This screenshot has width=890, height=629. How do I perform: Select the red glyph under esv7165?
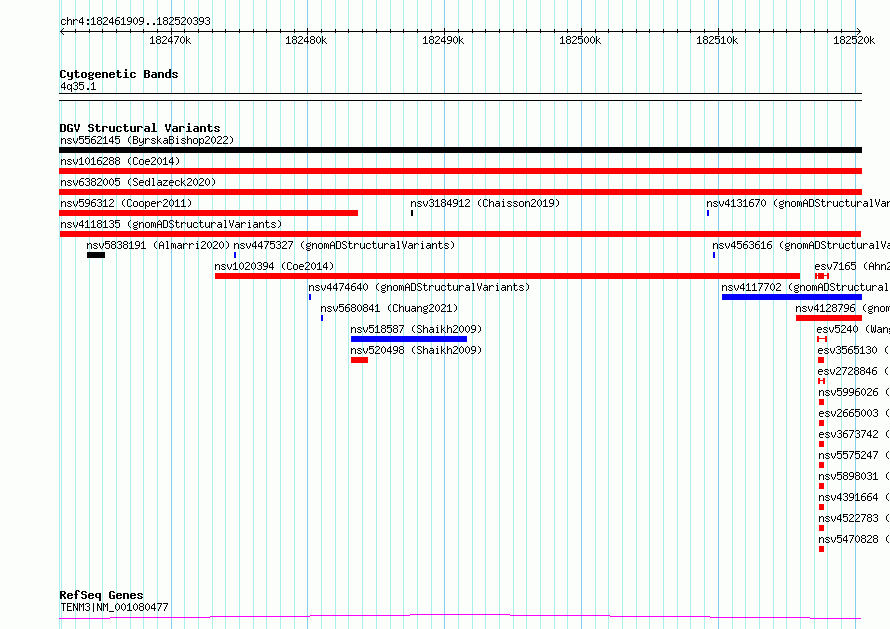pyautogui.click(x=822, y=276)
